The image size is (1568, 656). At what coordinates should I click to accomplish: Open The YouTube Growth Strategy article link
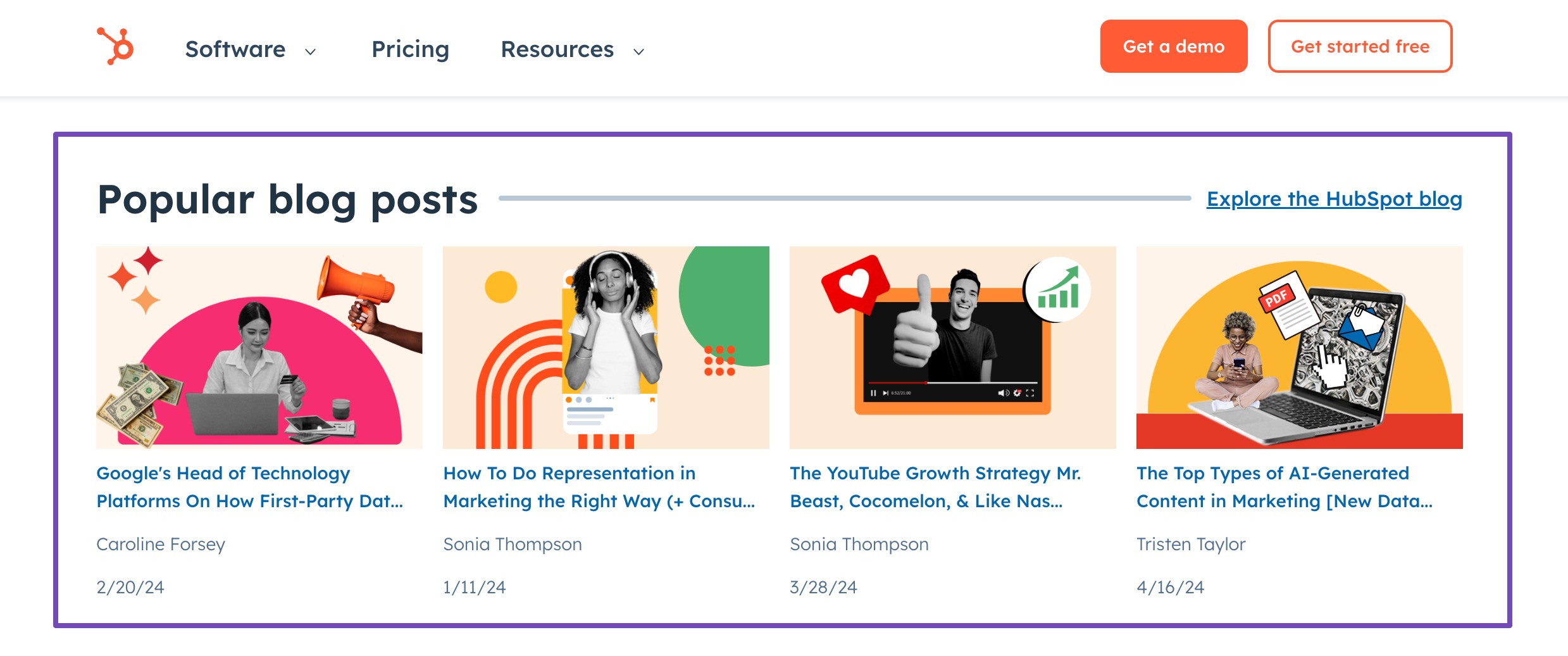[x=935, y=487]
